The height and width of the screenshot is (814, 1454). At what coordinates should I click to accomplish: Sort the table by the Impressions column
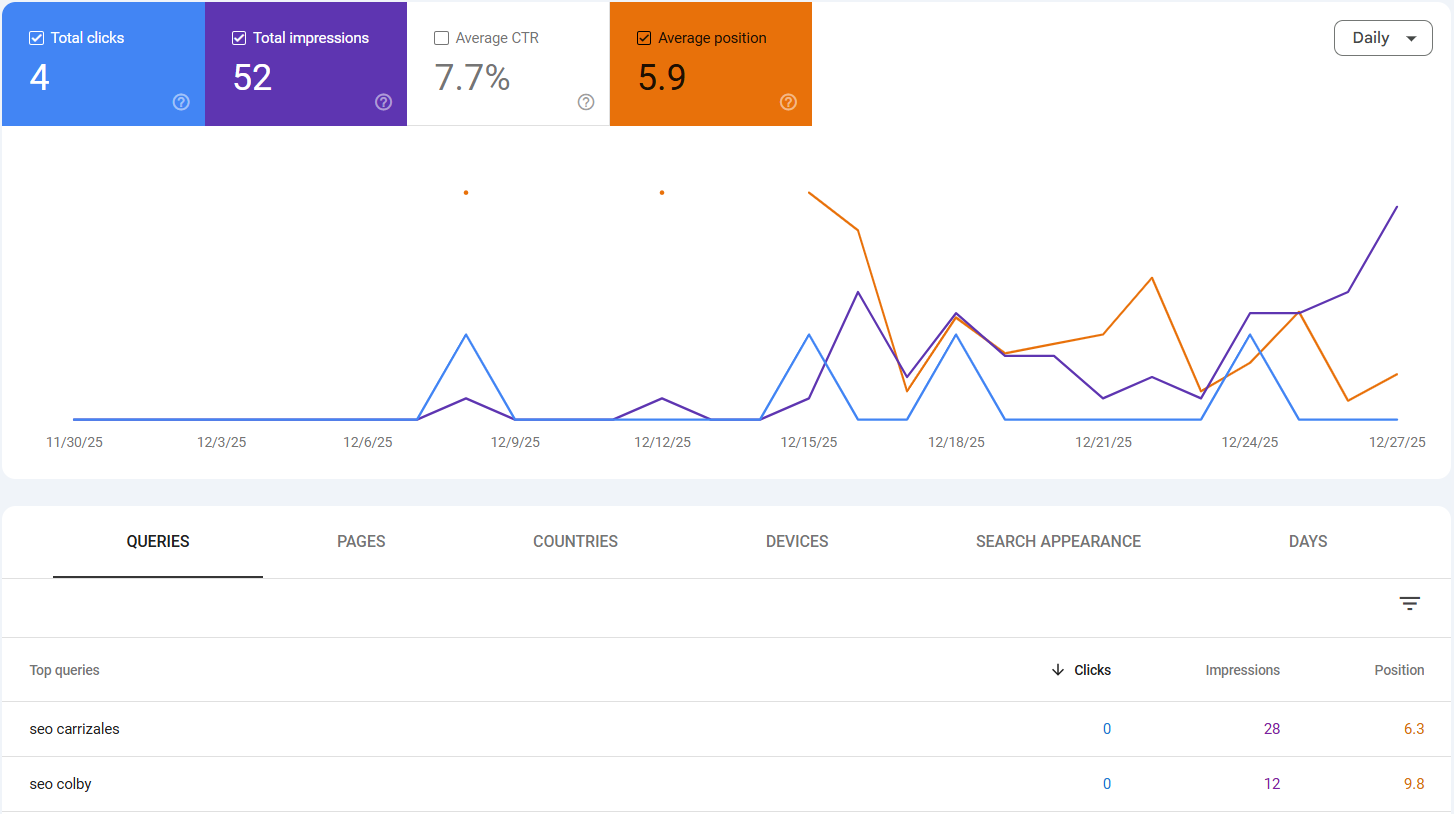click(x=1242, y=670)
